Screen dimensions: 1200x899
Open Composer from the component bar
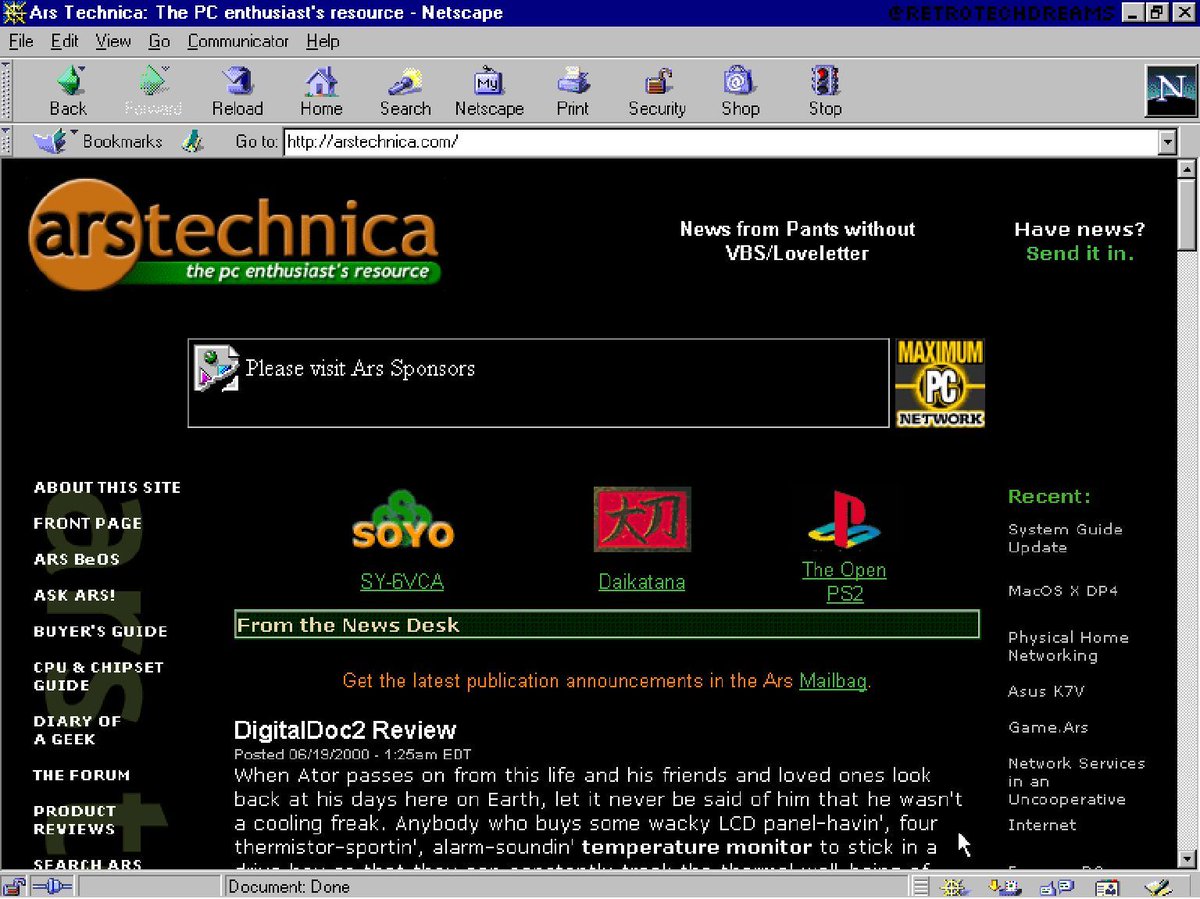1159,886
